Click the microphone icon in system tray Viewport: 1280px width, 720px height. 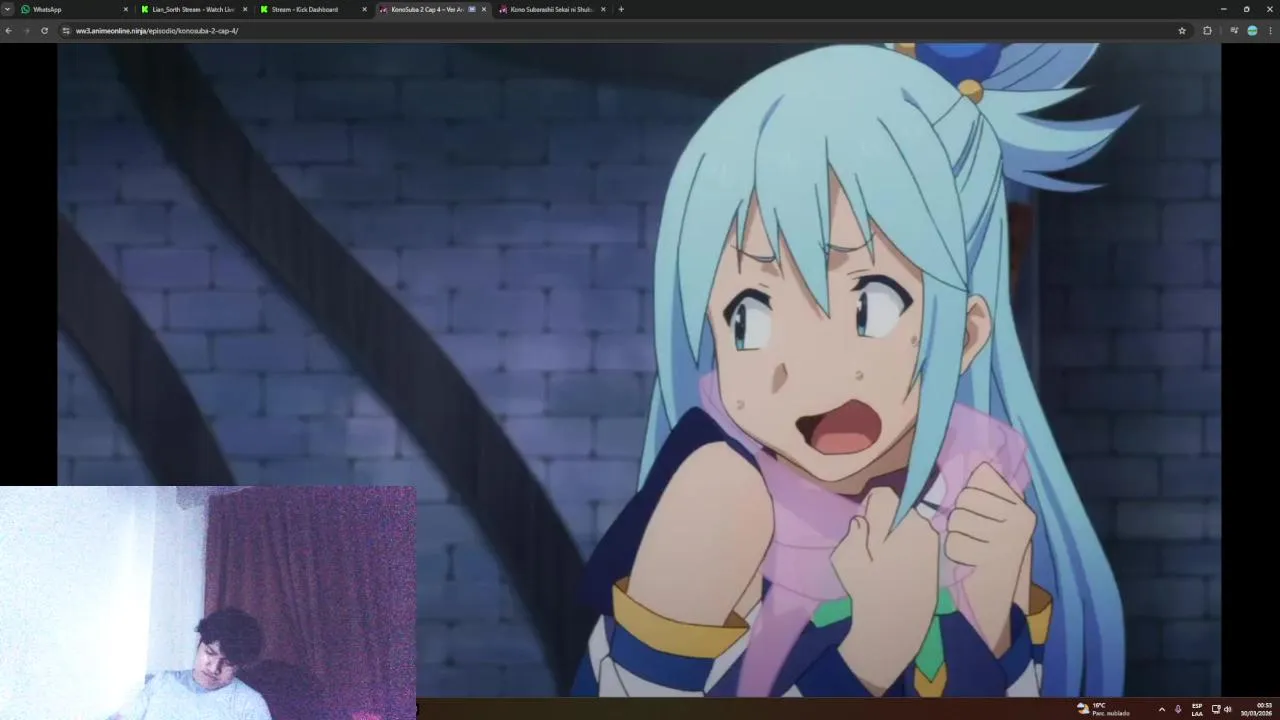pos(1178,709)
